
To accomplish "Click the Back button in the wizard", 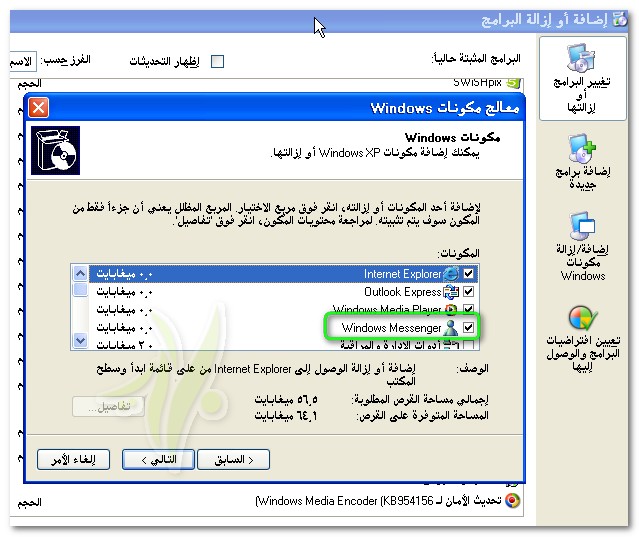I will click(x=234, y=460).
